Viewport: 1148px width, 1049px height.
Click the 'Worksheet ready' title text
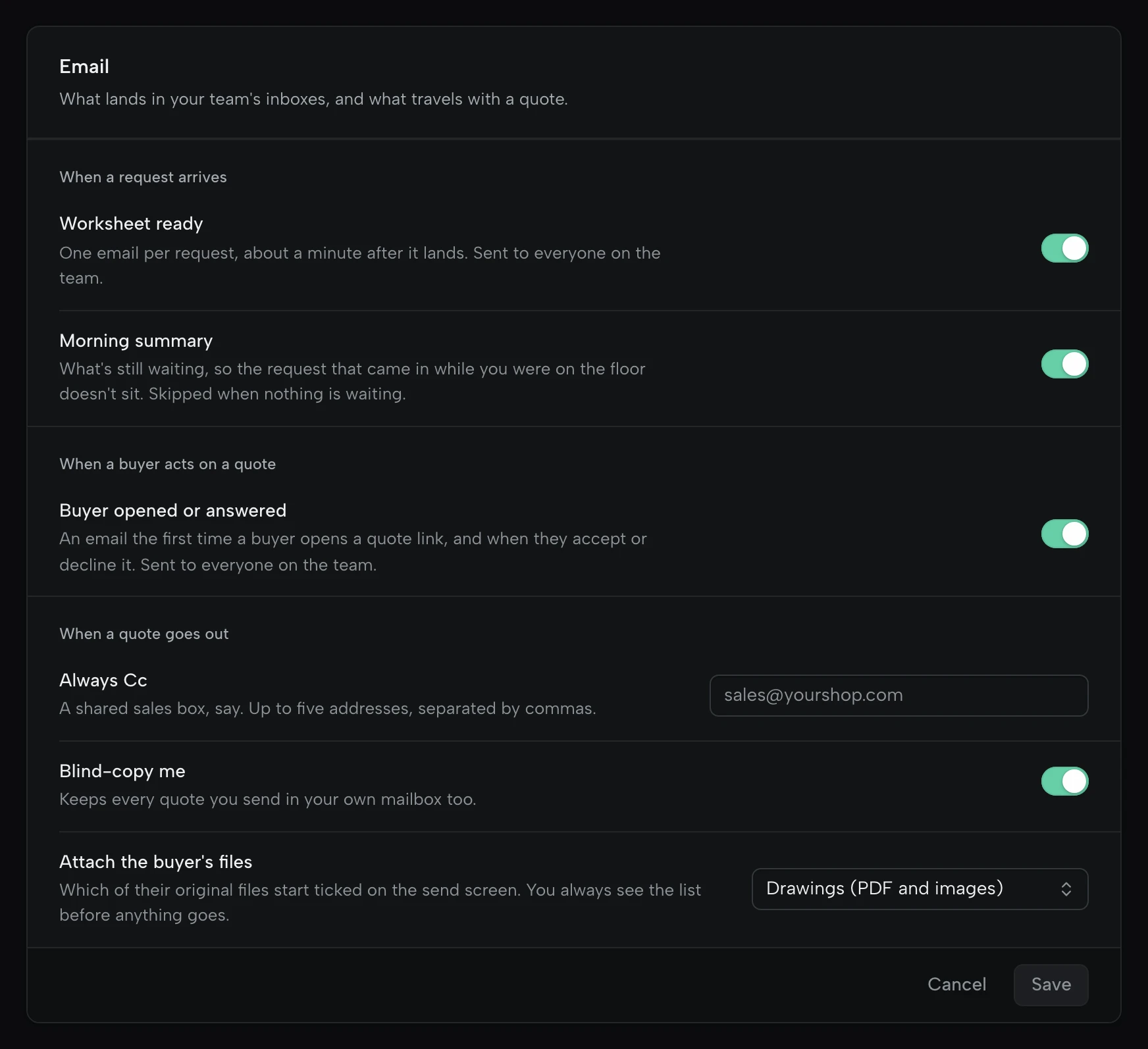(x=131, y=224)
